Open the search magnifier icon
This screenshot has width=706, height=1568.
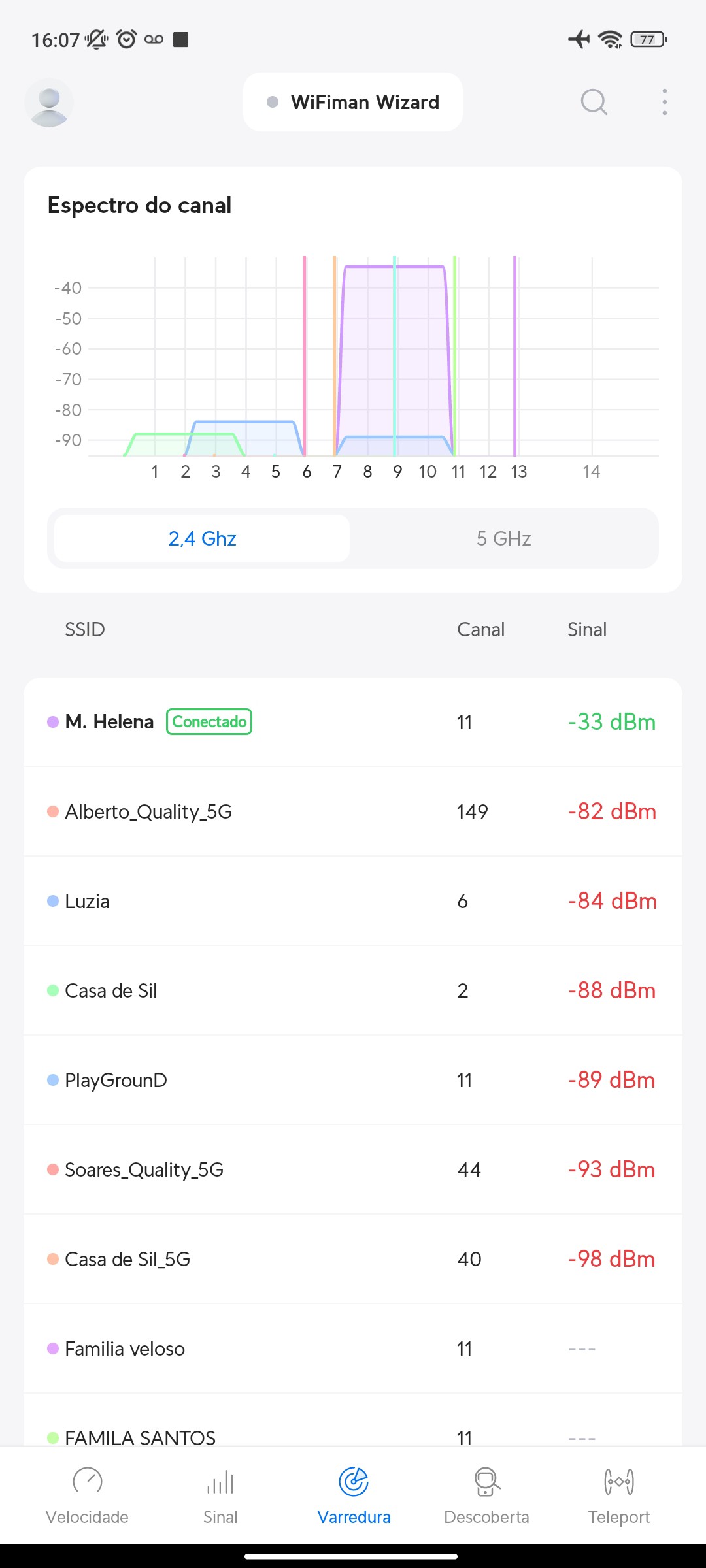[594, 102]
